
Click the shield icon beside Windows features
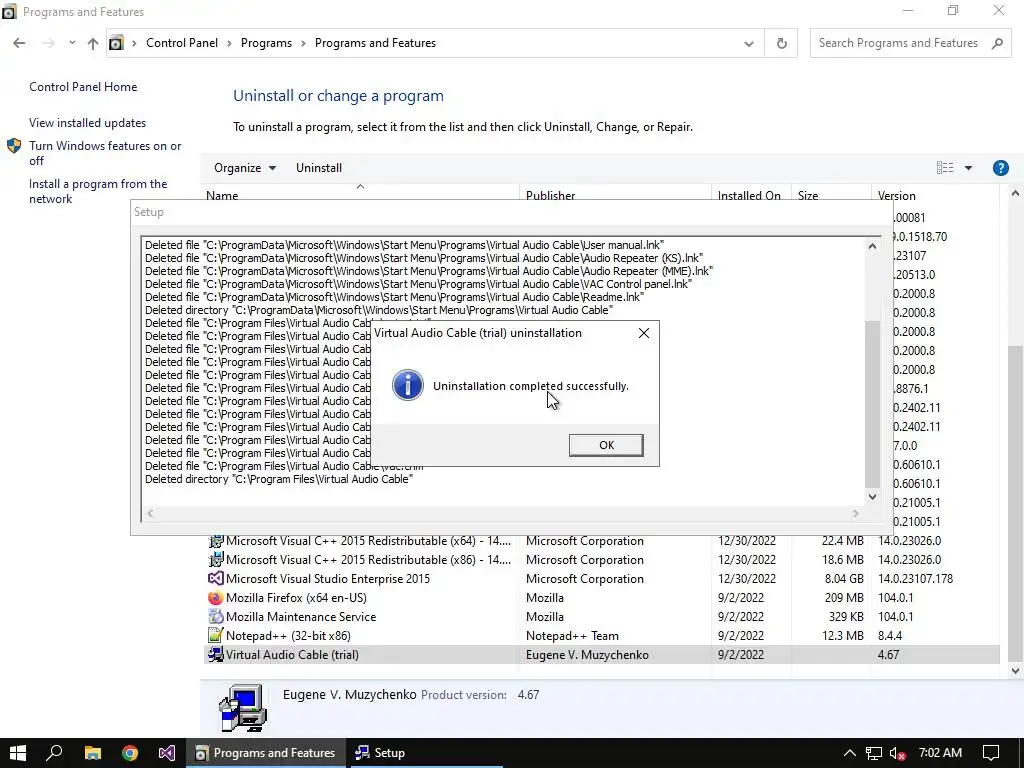(14, 146)
